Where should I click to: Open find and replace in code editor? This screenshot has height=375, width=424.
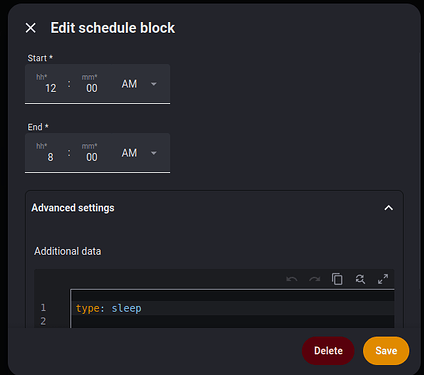(360, 279)
